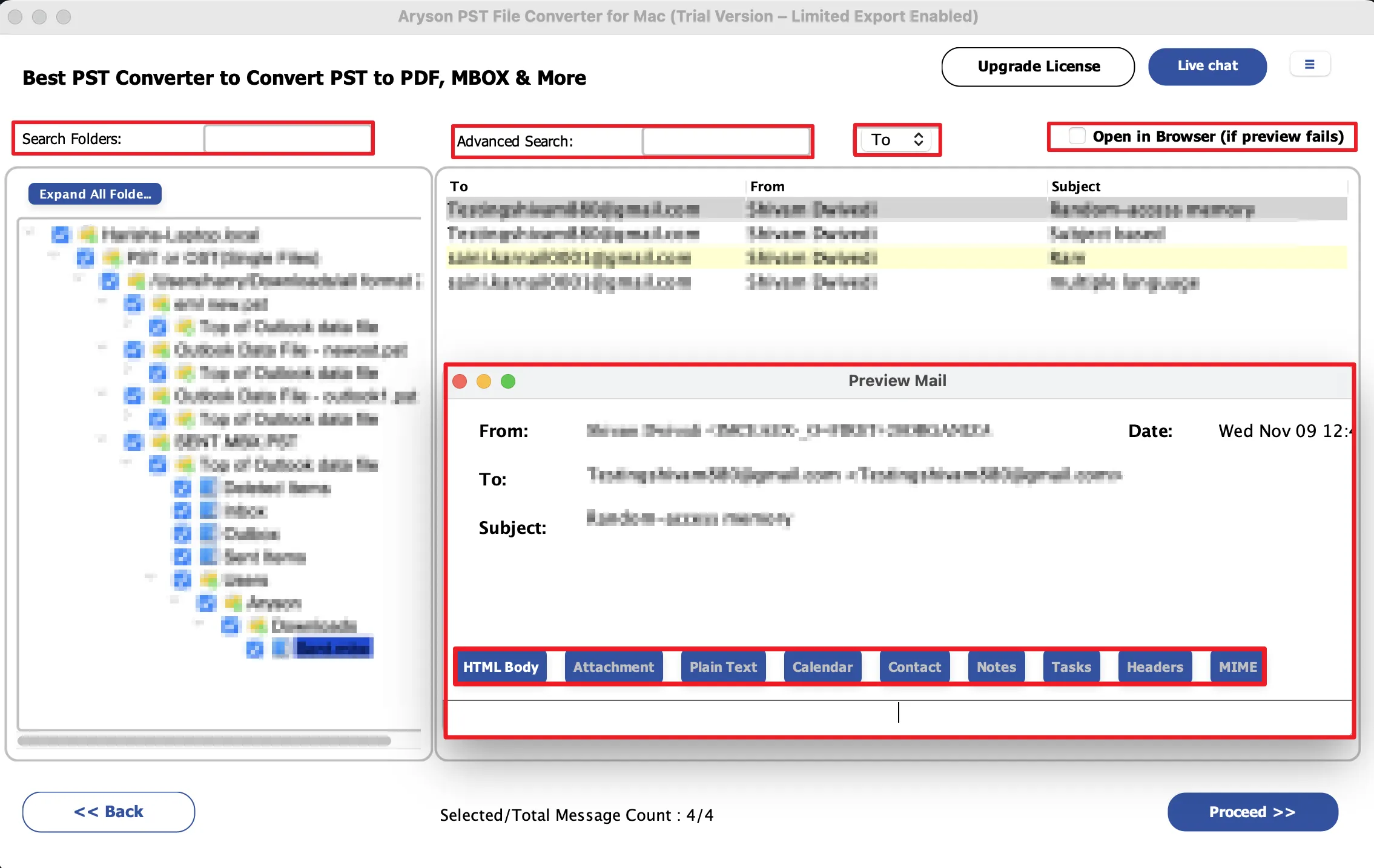Click the Downloads folder icon in tree
Screen dimensions: 1374x868
click(258, 625)
